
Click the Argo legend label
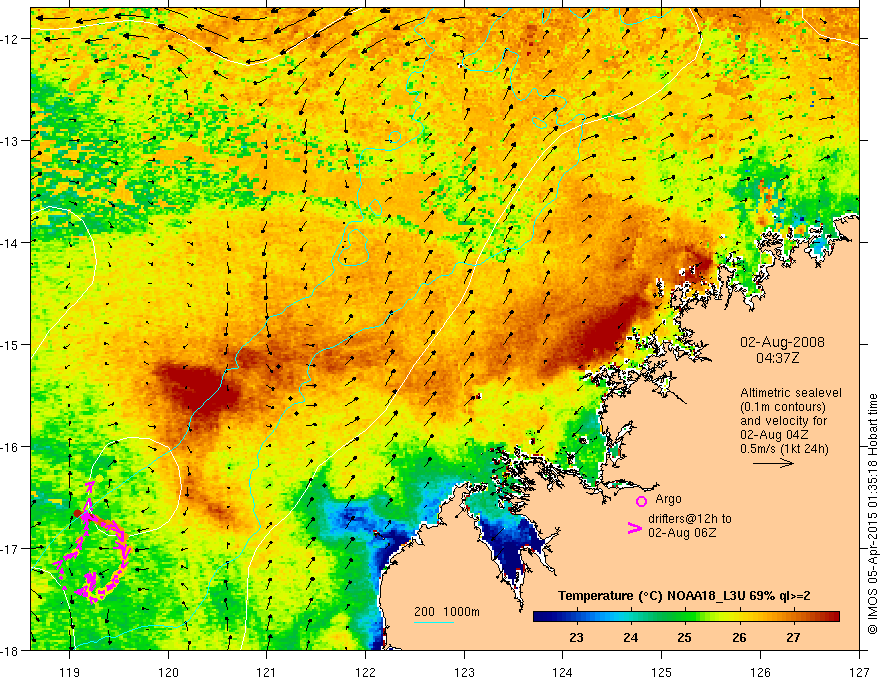click(668, 499)
